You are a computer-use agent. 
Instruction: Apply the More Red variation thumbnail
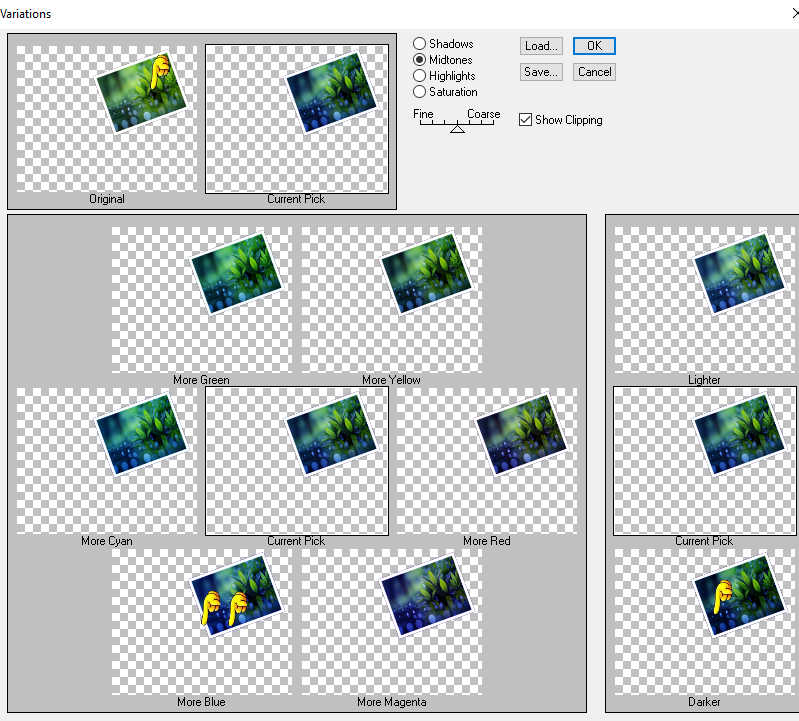coord(487,461)
